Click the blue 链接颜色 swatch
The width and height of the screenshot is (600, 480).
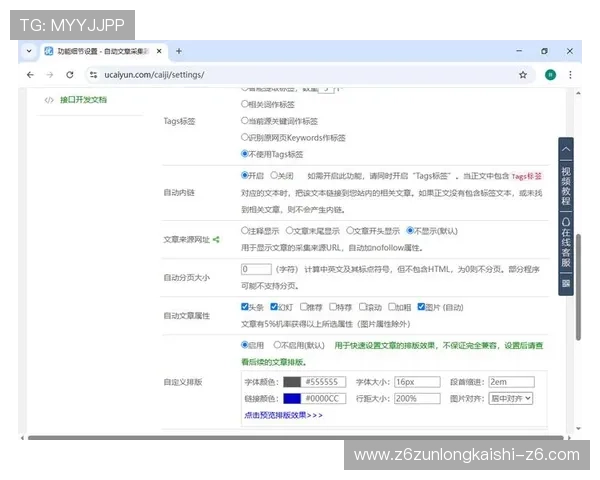click(x=292, y=399)
